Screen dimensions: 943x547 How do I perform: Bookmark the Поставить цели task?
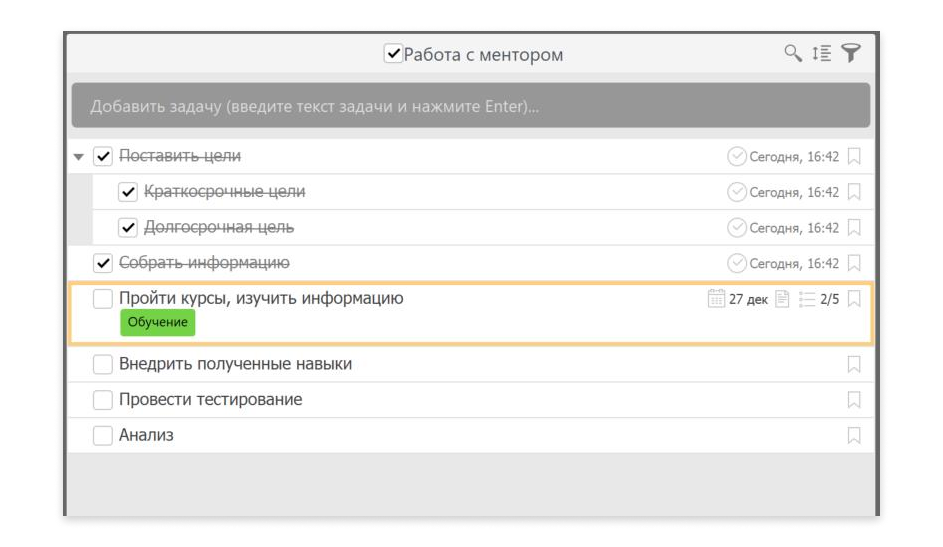[x=853, y=156]
